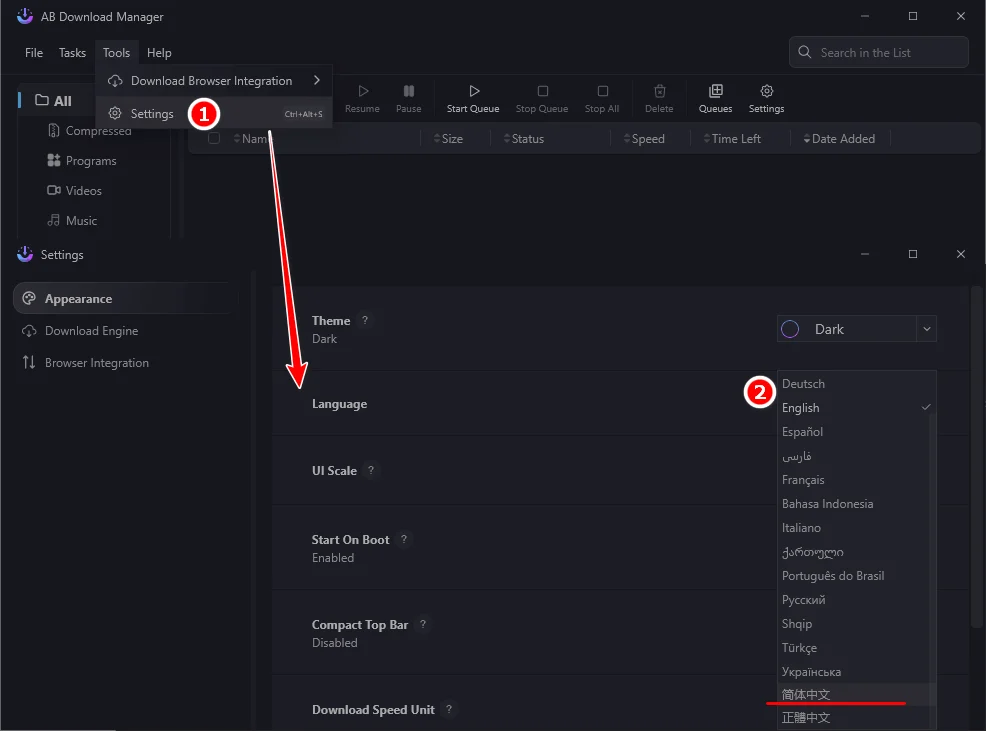Viewport: 986px width, 731px height.
Task: Select 简体中文 in the language list
Action: 855,695
